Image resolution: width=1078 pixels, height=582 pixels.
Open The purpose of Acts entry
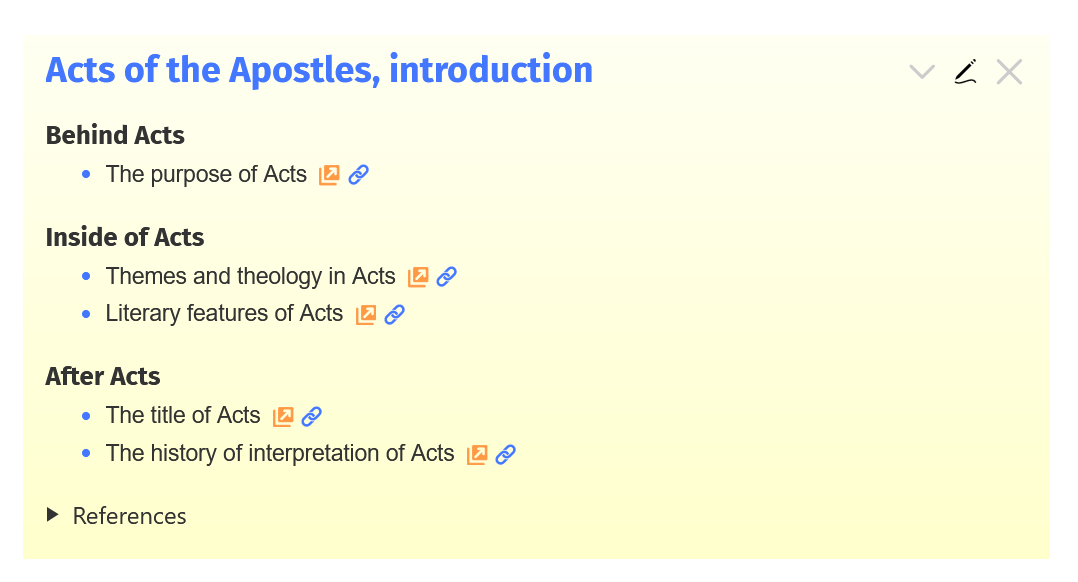(206, 174)
